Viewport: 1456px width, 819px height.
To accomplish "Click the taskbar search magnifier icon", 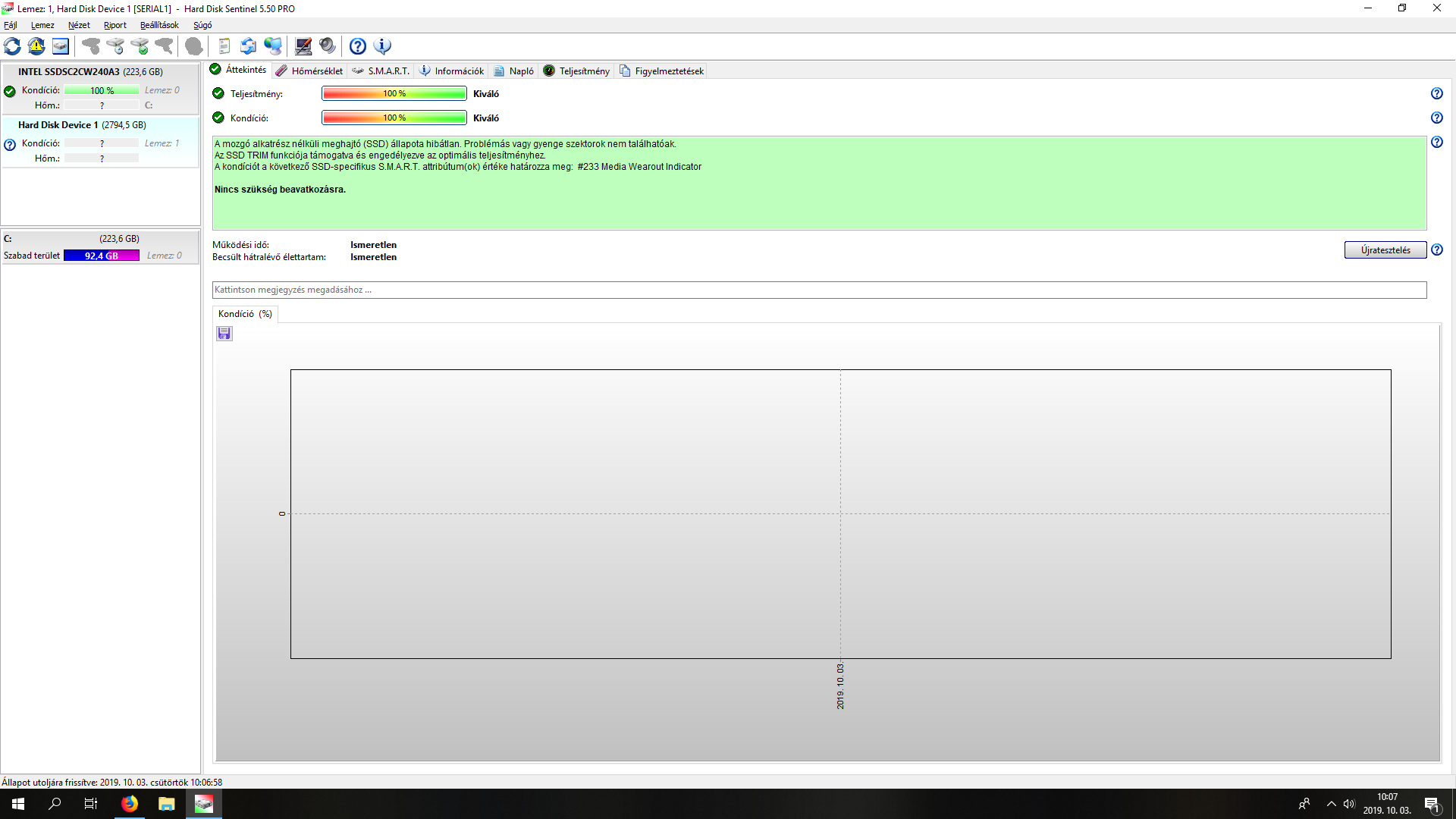I will pyautogui.click(x=55, y=804).
